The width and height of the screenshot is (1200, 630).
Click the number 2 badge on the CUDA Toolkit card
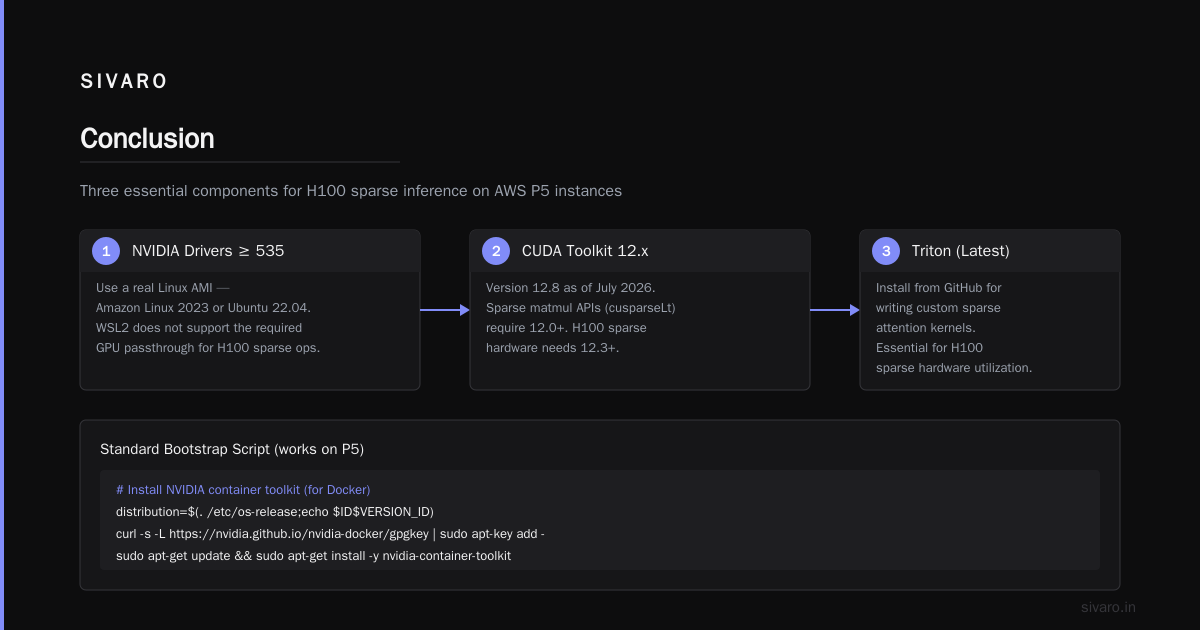pos(496,251)
